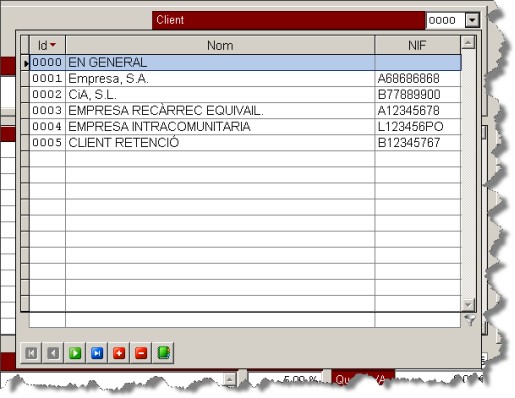This screenshot has height=398, width=515.
Task: Select the Empresa, S.A. row
Action: [x=245, y=79]
